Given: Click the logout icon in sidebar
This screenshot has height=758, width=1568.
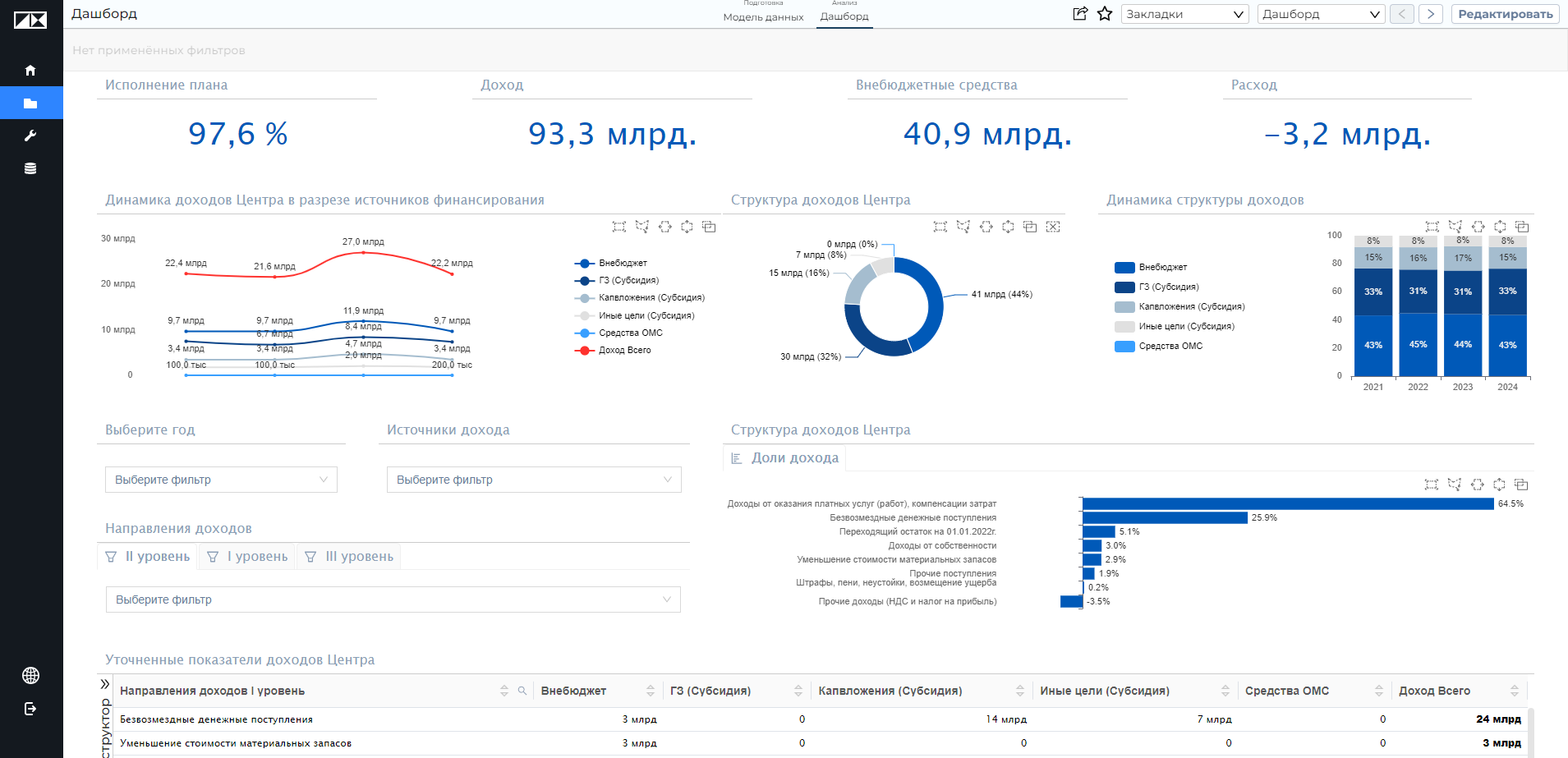Looking at the screenshot, I should (30, 709).
